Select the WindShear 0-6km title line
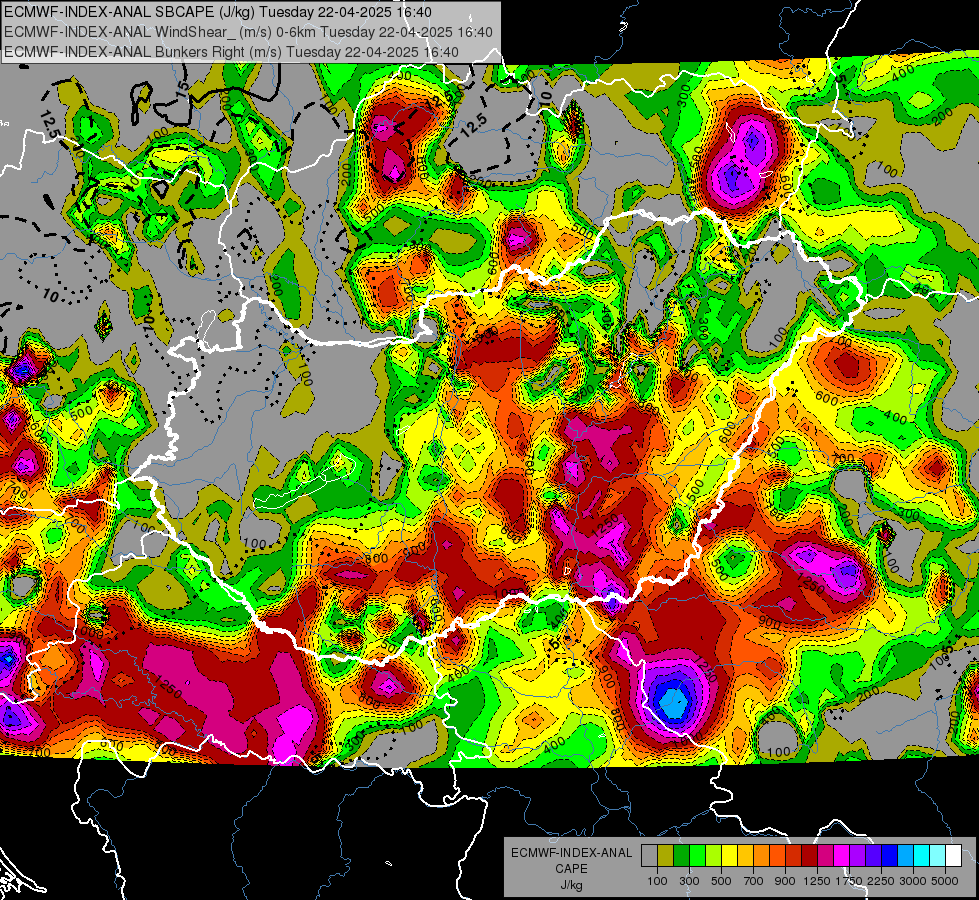The width and height of the screenshot is (979, 900). tap(248, 32)
